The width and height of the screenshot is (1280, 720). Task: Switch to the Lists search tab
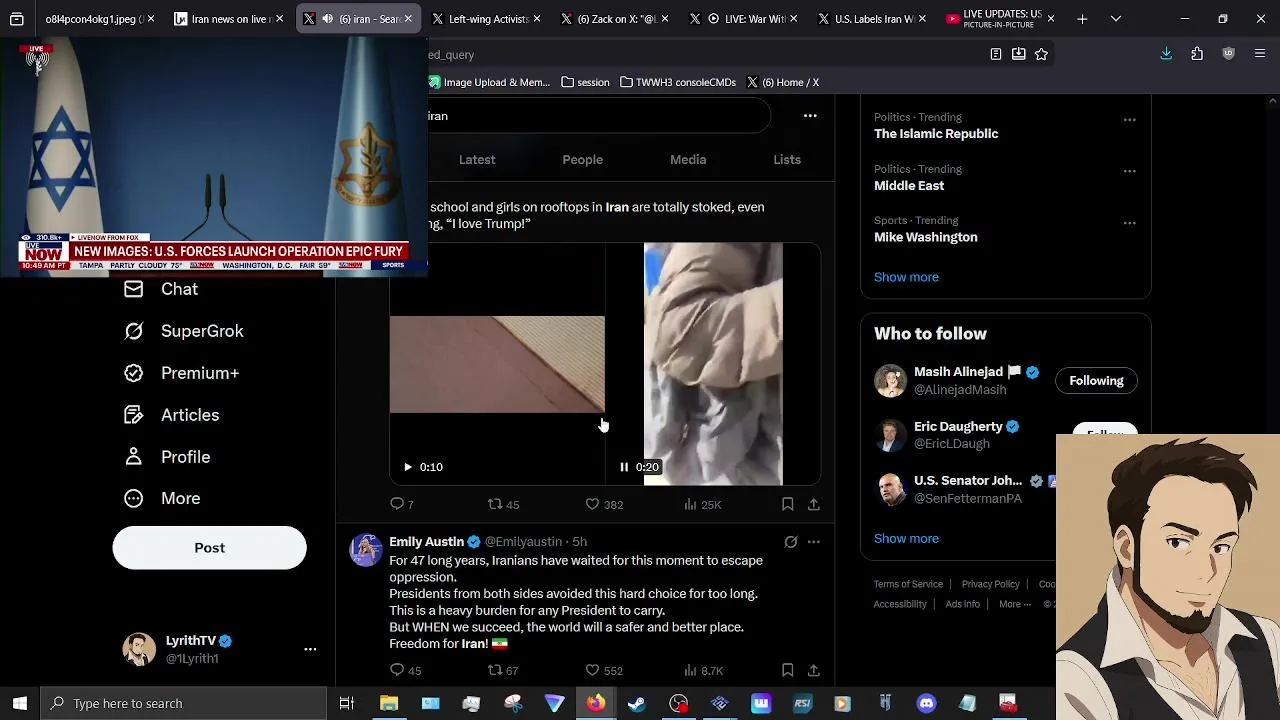point(787,160)
